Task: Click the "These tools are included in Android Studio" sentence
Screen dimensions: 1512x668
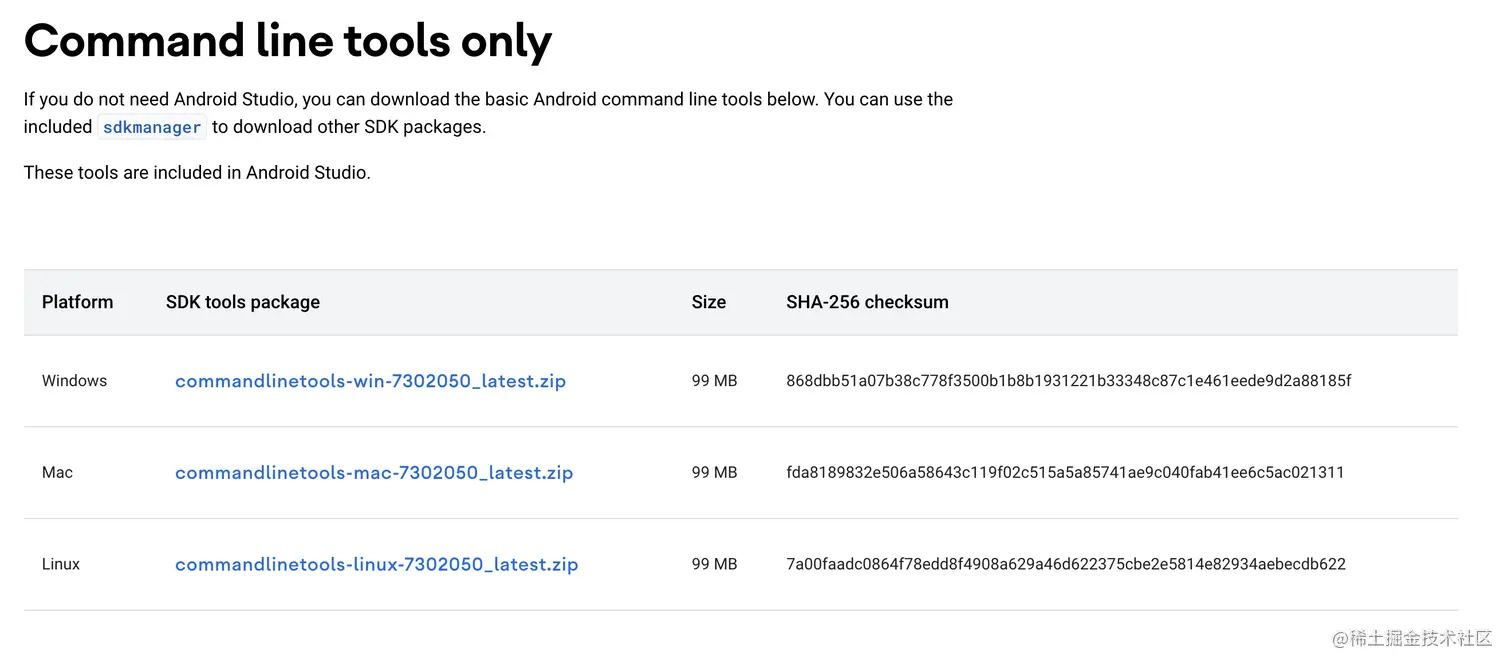Action: pyautogui.click(x=197, y=173)
